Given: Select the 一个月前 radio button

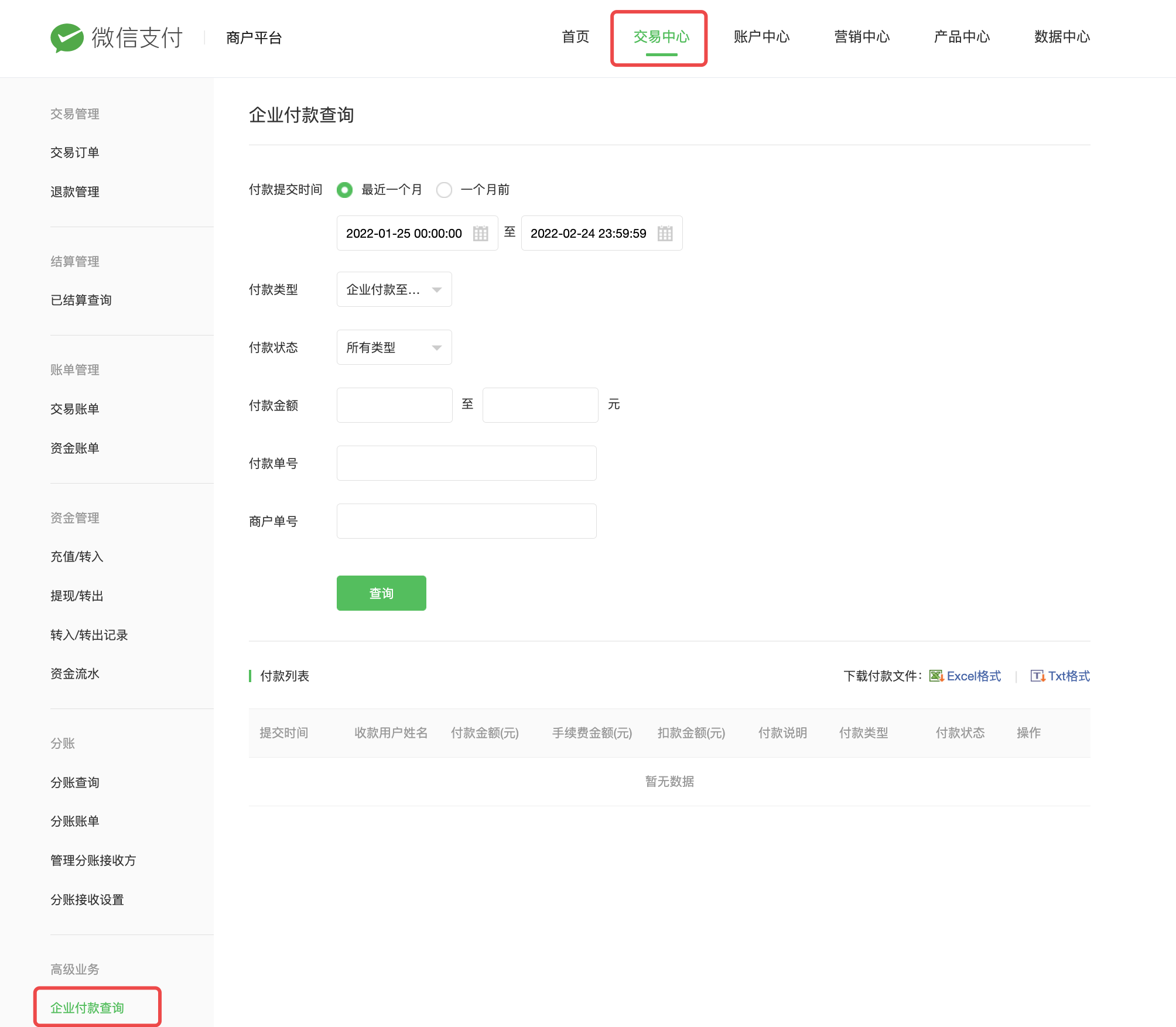Looking at the screenshot, I should pyautogui.click(x=445, y=190).
